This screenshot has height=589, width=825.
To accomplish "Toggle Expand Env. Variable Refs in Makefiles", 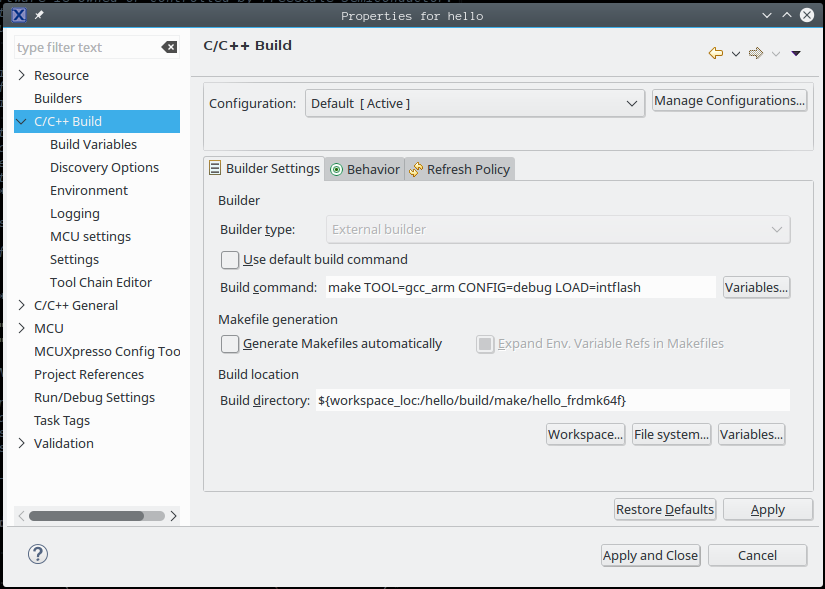I will coord(486,344).
